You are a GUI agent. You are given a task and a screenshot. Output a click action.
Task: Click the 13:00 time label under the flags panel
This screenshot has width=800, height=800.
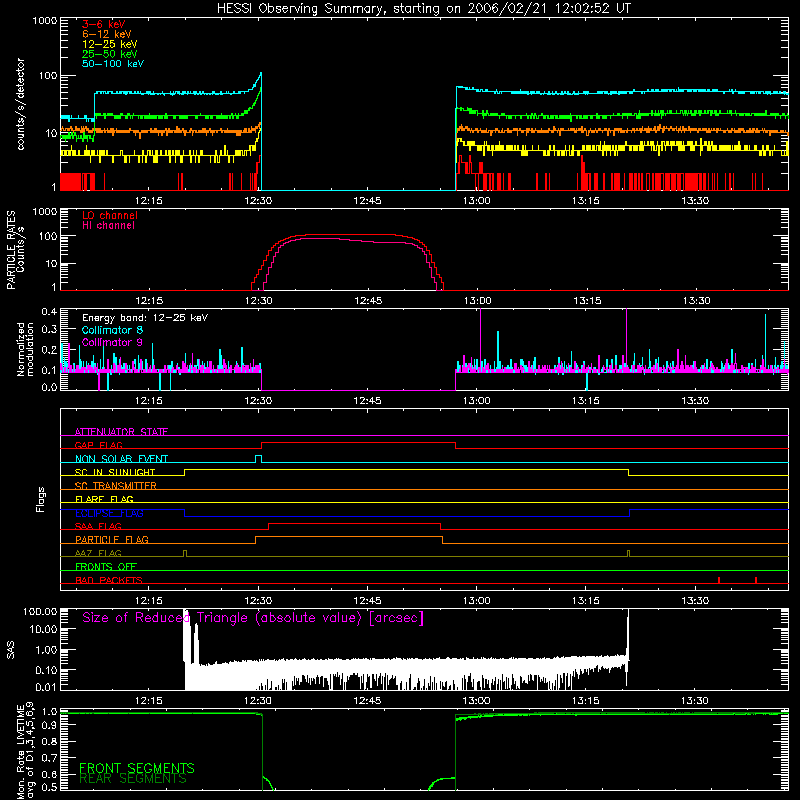(x=477, y=601)
